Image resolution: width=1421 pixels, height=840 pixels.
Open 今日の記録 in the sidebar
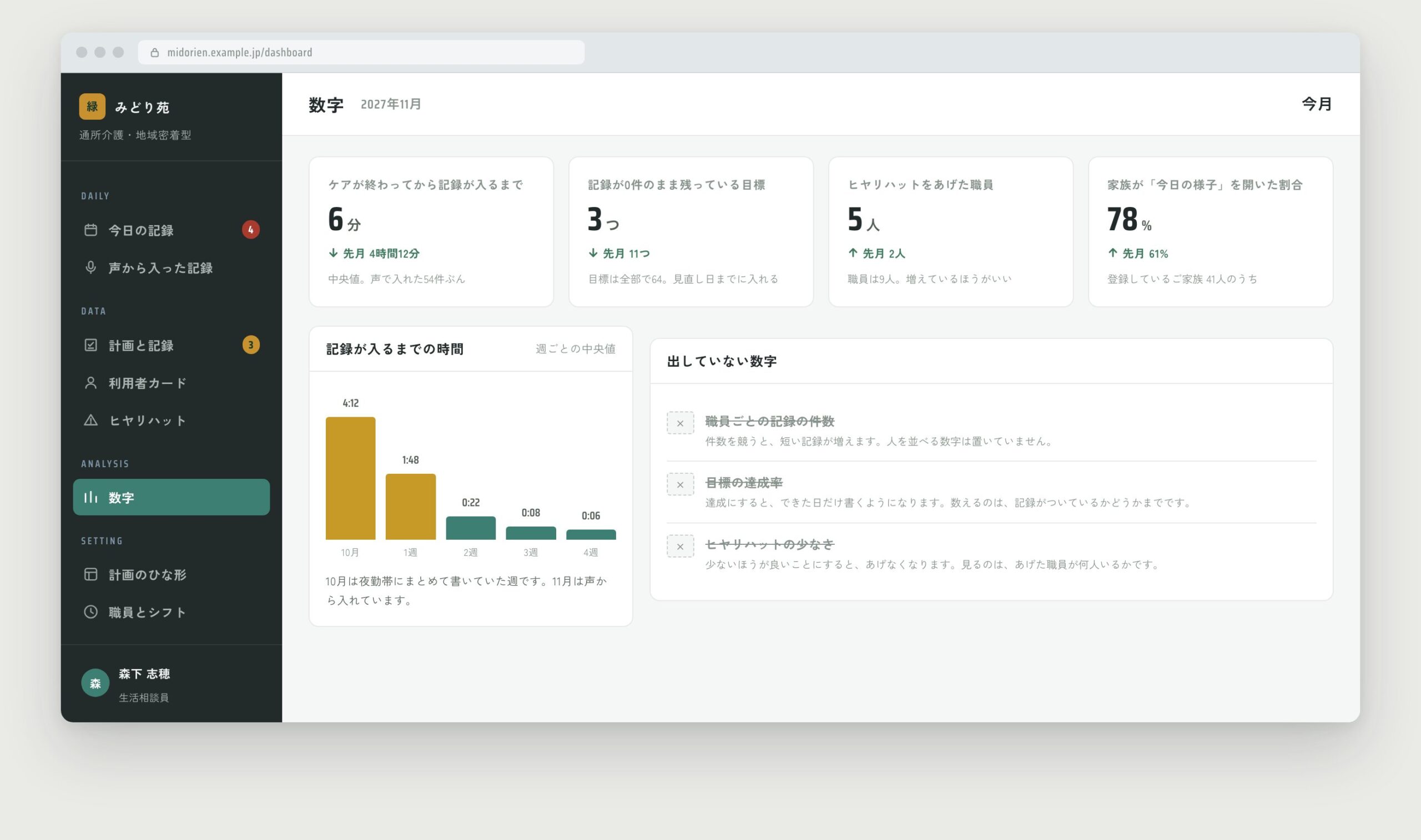172,230
